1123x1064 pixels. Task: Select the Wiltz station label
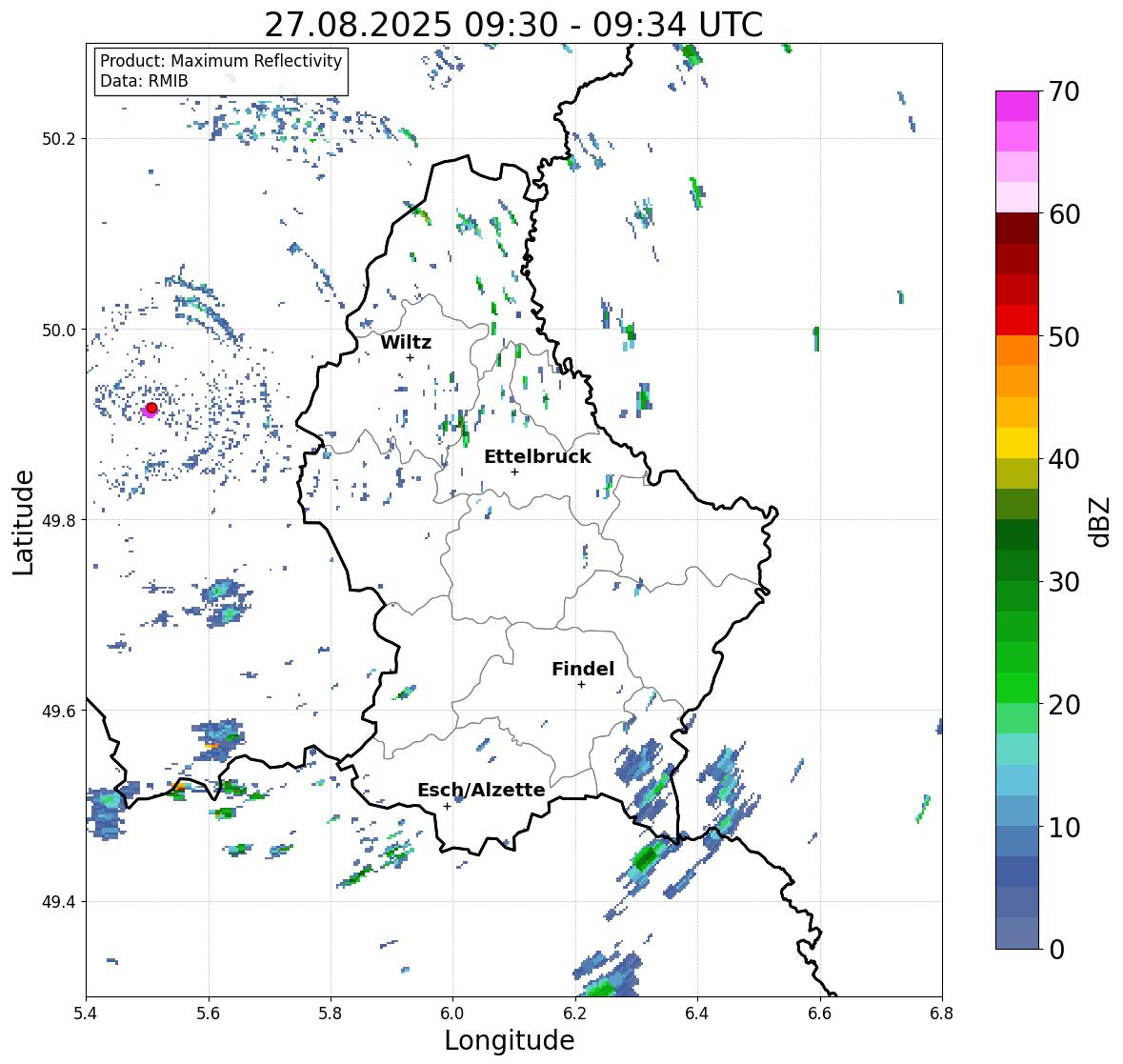[406, 342]
